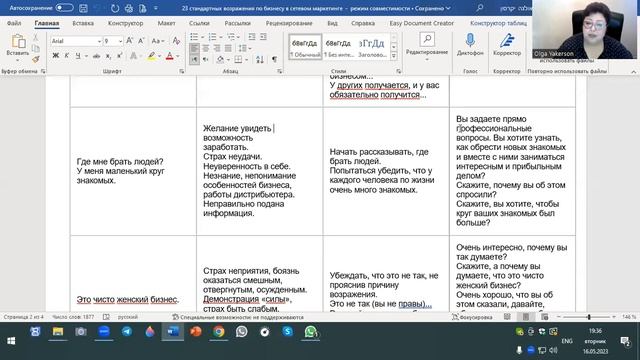The width and height of the screenshot is (640, 360).
Task: Open the Редактирование find menu
Action: [427, 47]
